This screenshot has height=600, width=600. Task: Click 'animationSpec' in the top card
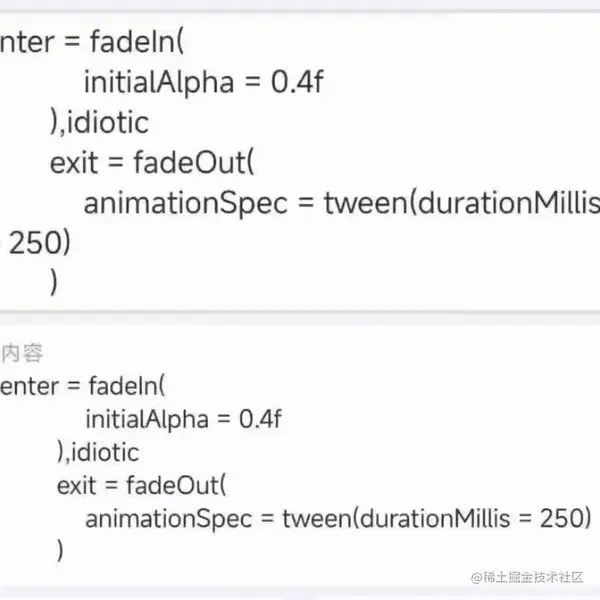click(186, 203)
